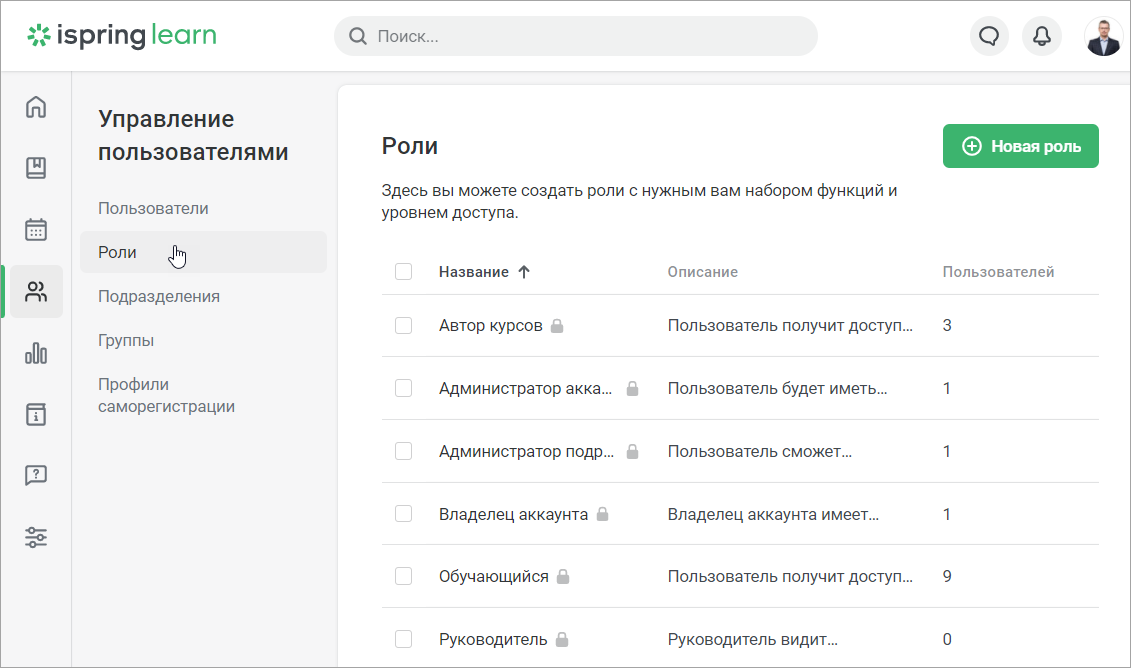Check the box for Руководитель
This screenshot has width=1131, height=668.
[x=403, y=639]
